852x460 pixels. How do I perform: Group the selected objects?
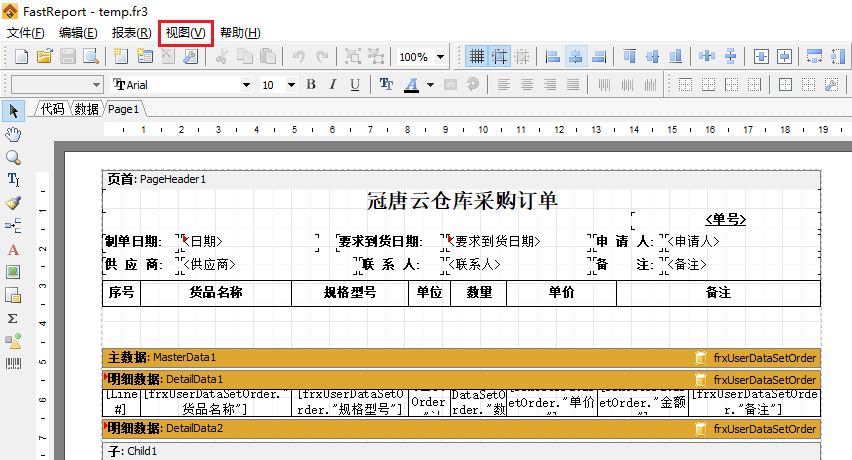point(353,56)
